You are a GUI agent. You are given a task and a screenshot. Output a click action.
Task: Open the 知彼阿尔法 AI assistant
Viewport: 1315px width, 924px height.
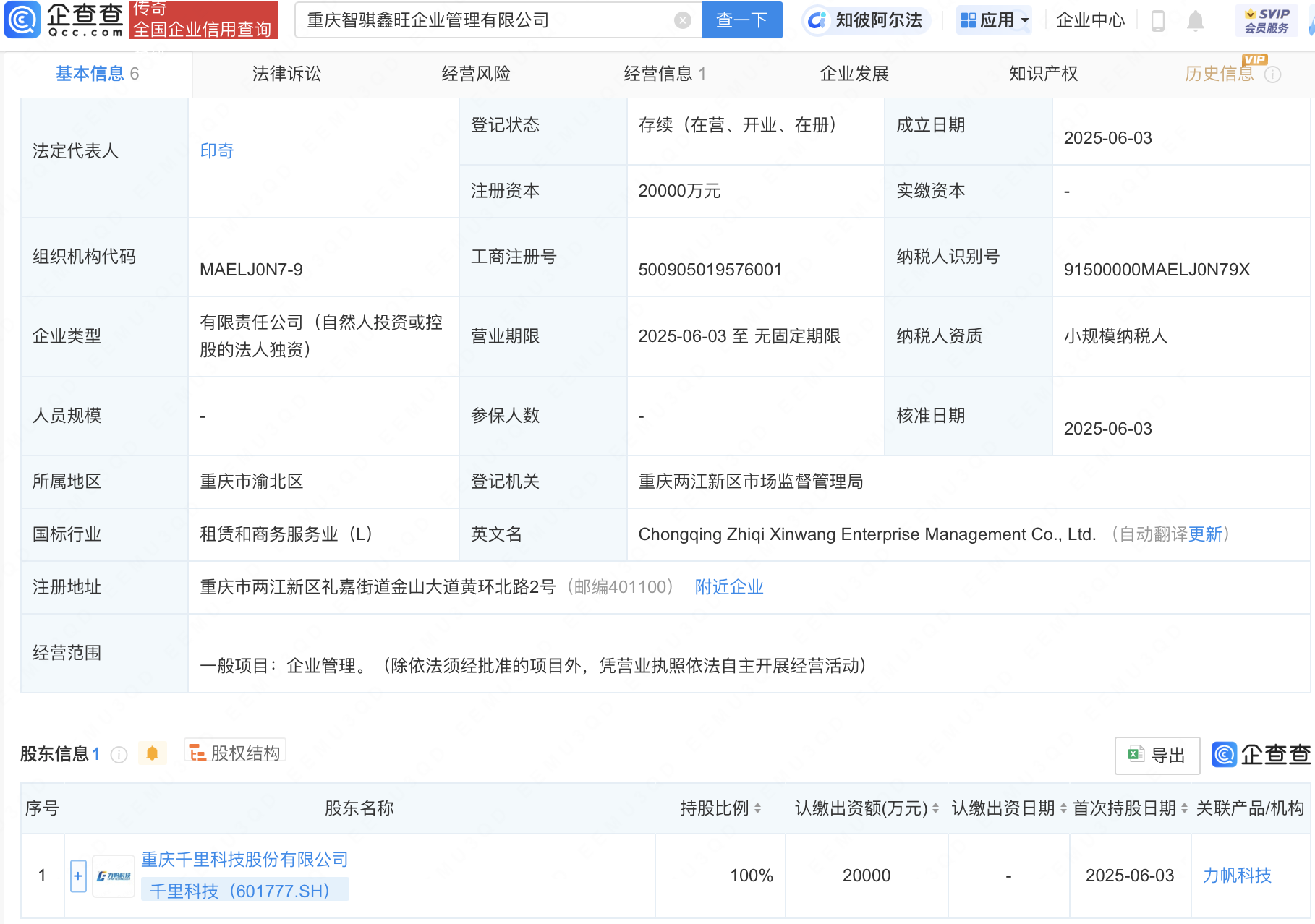[866, 20]
